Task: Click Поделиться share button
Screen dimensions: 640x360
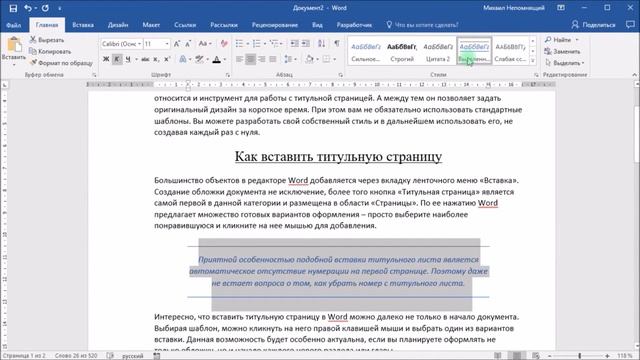Action: [x=593, y=25]
